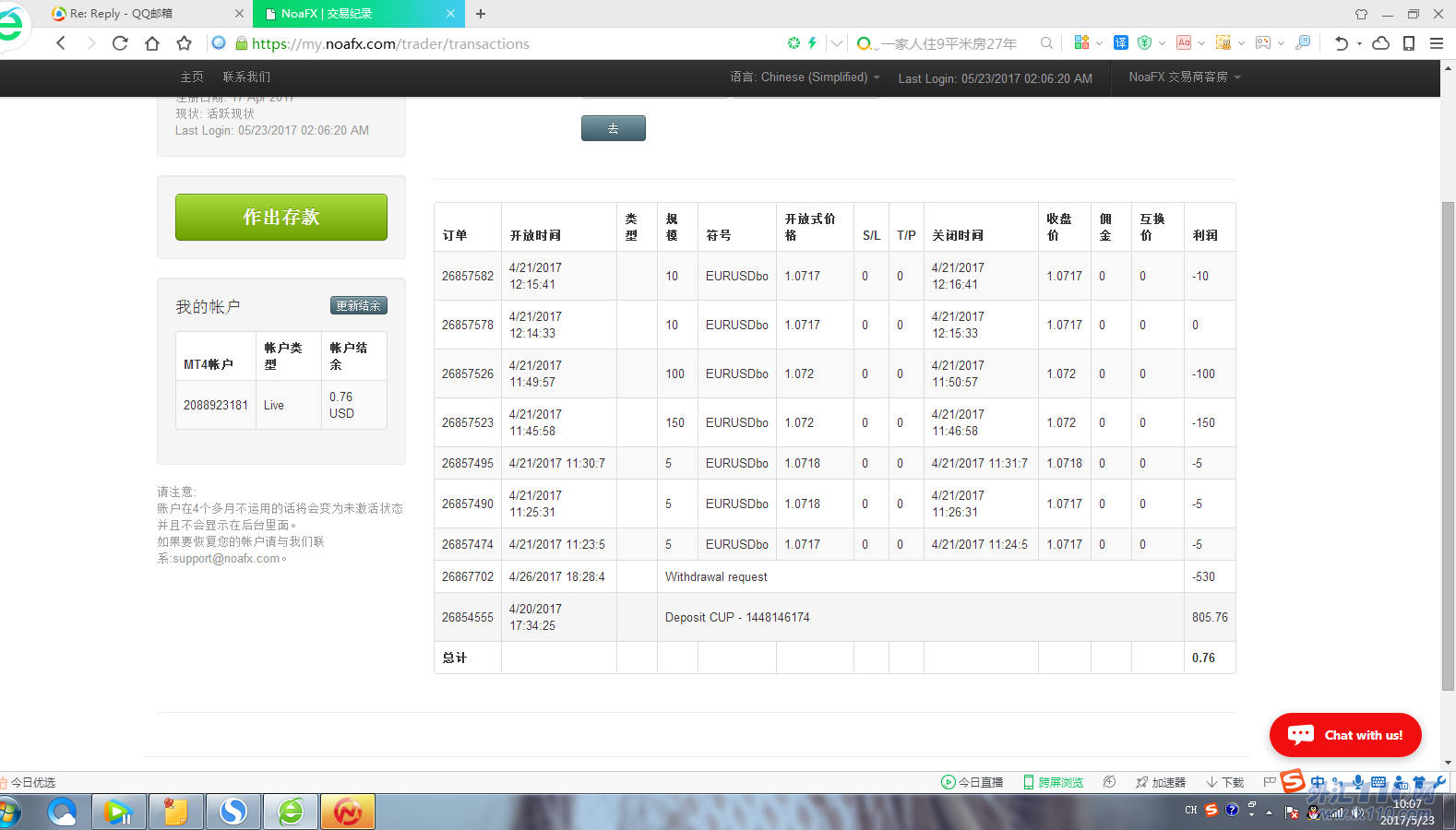Open the yellow sticky notes taskbar app
Screen dimensions: 1456x830
tap(175, 812)
